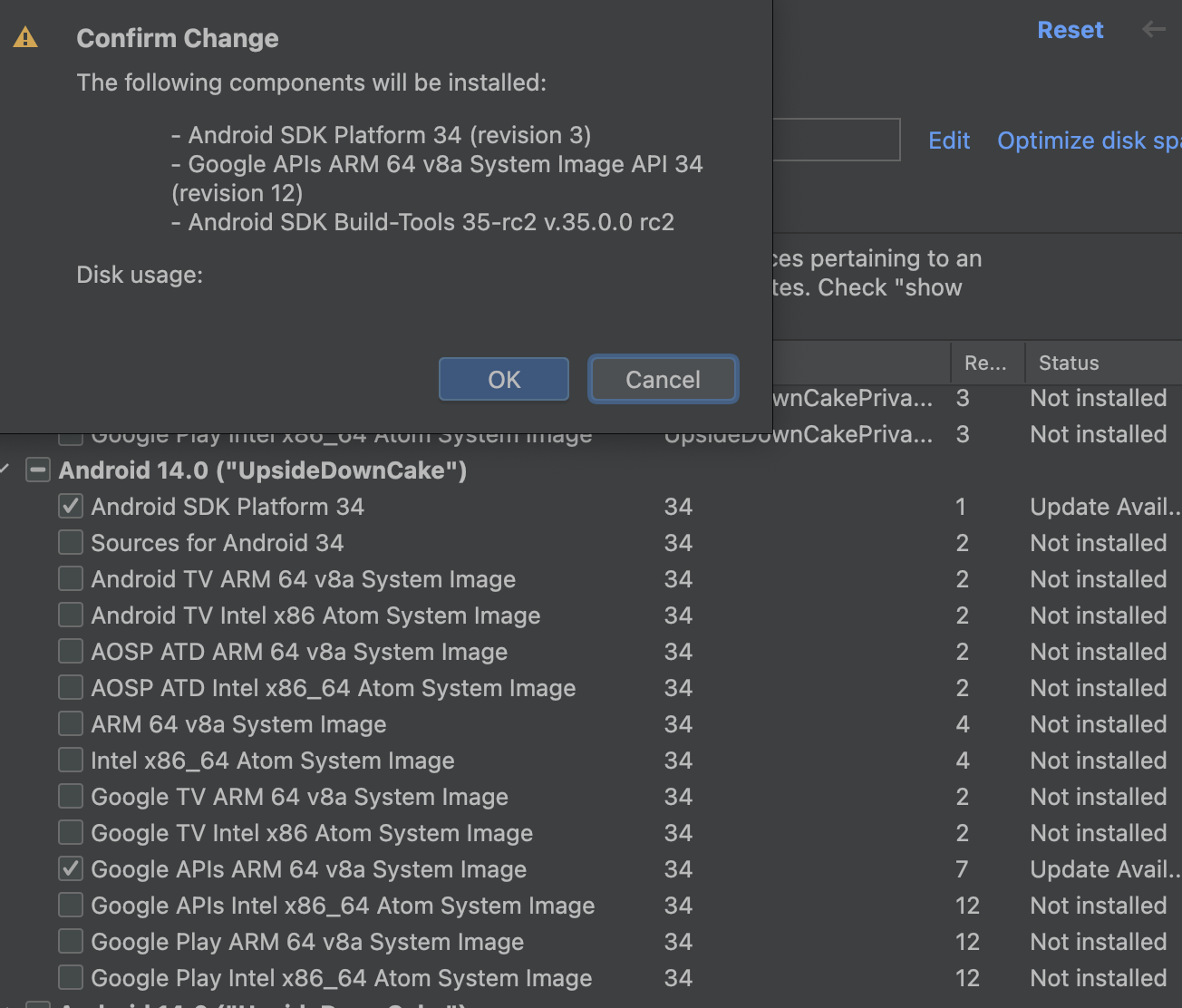Cancel the Confirm Change dialog
This screenshot has width=1182, height=1008.
tap(663, 379)
